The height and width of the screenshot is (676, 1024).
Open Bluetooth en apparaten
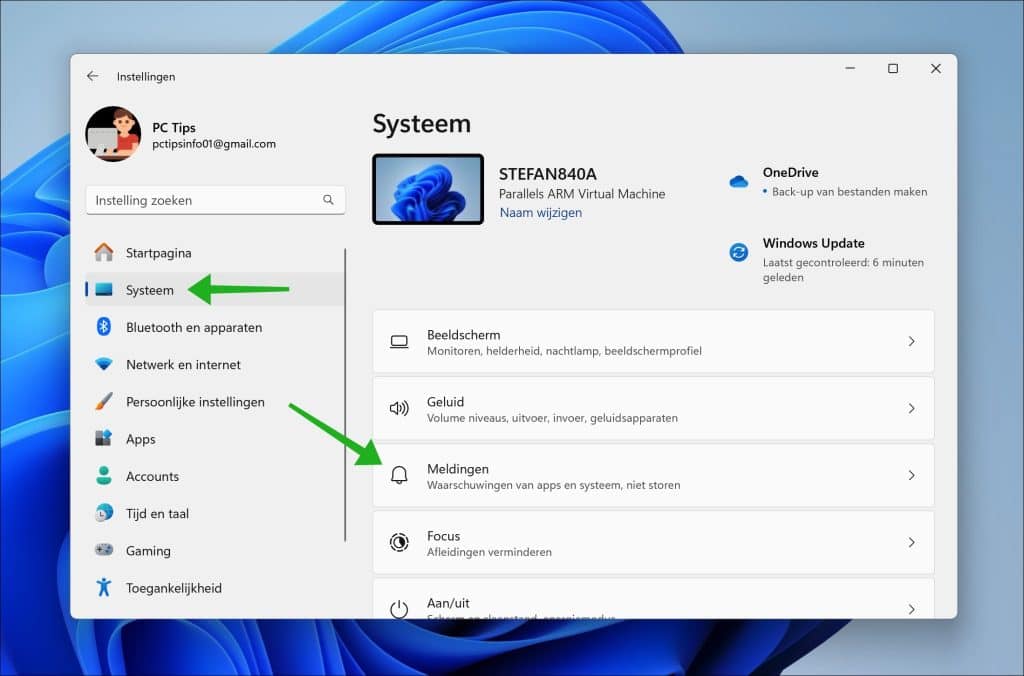(214, 327)
